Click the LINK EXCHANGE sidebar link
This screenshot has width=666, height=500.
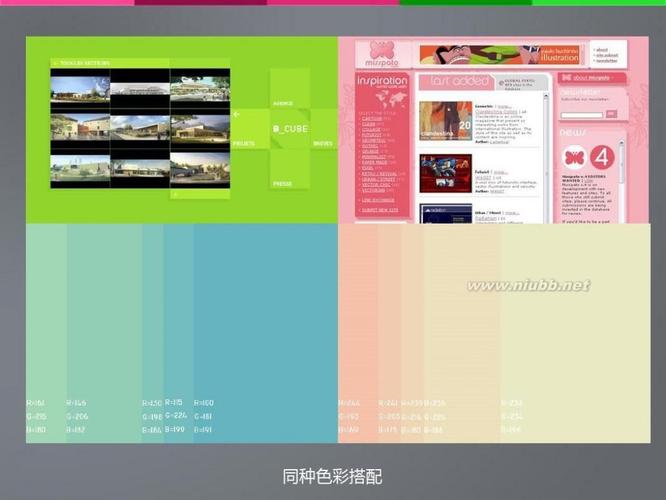(378, 200)
